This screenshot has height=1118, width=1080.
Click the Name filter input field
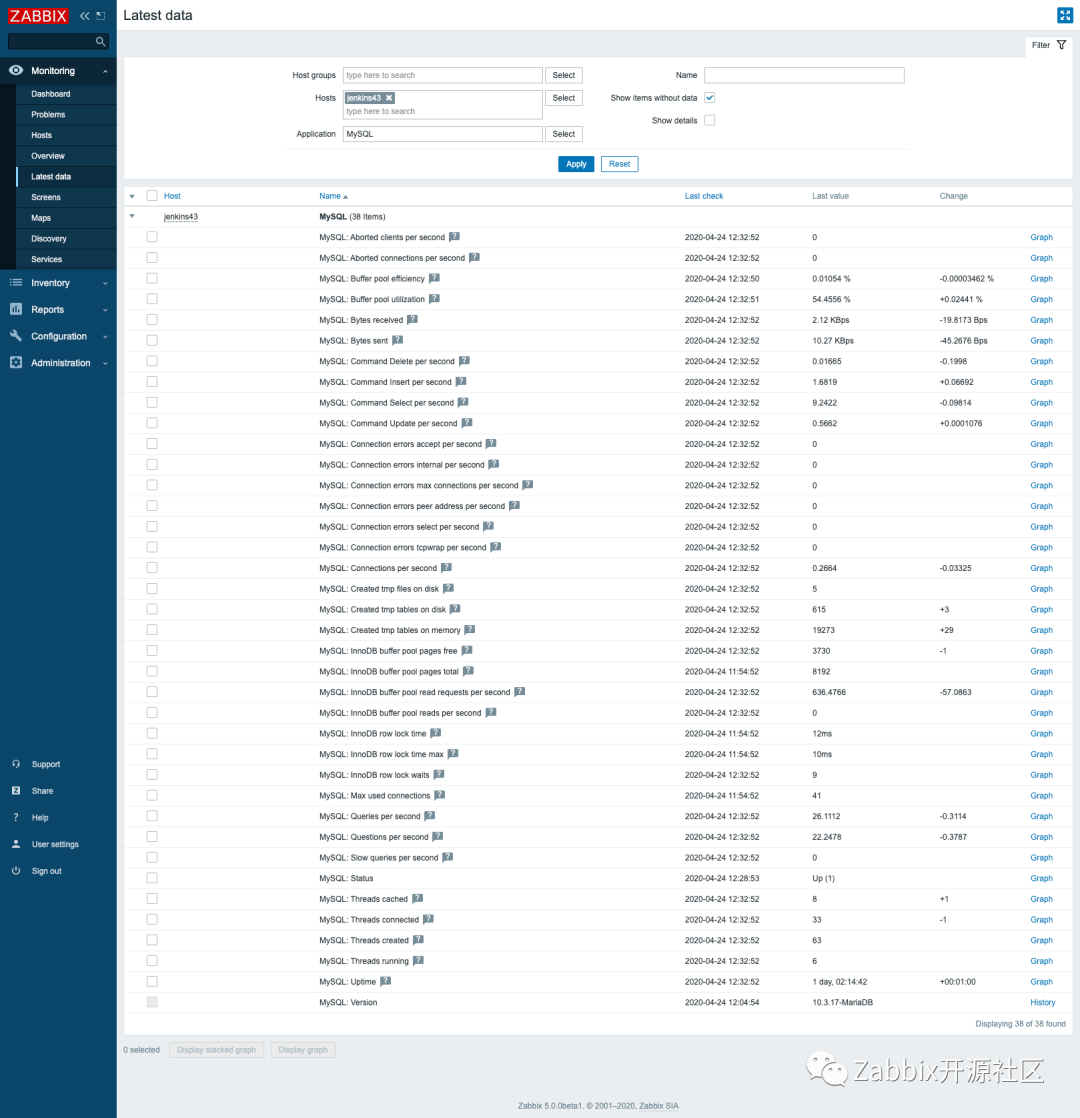pos(804,75)
